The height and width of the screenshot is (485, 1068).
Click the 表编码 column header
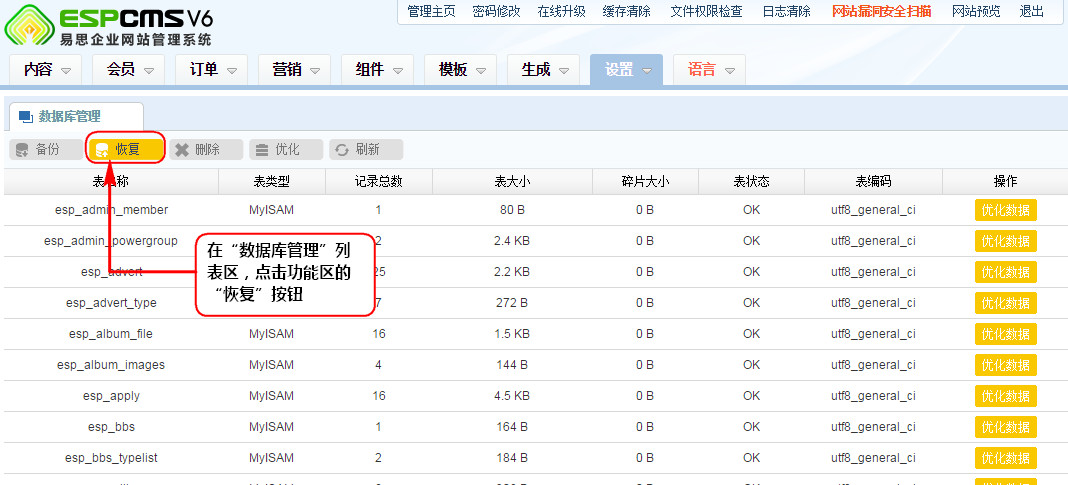[x=874, y=181]
